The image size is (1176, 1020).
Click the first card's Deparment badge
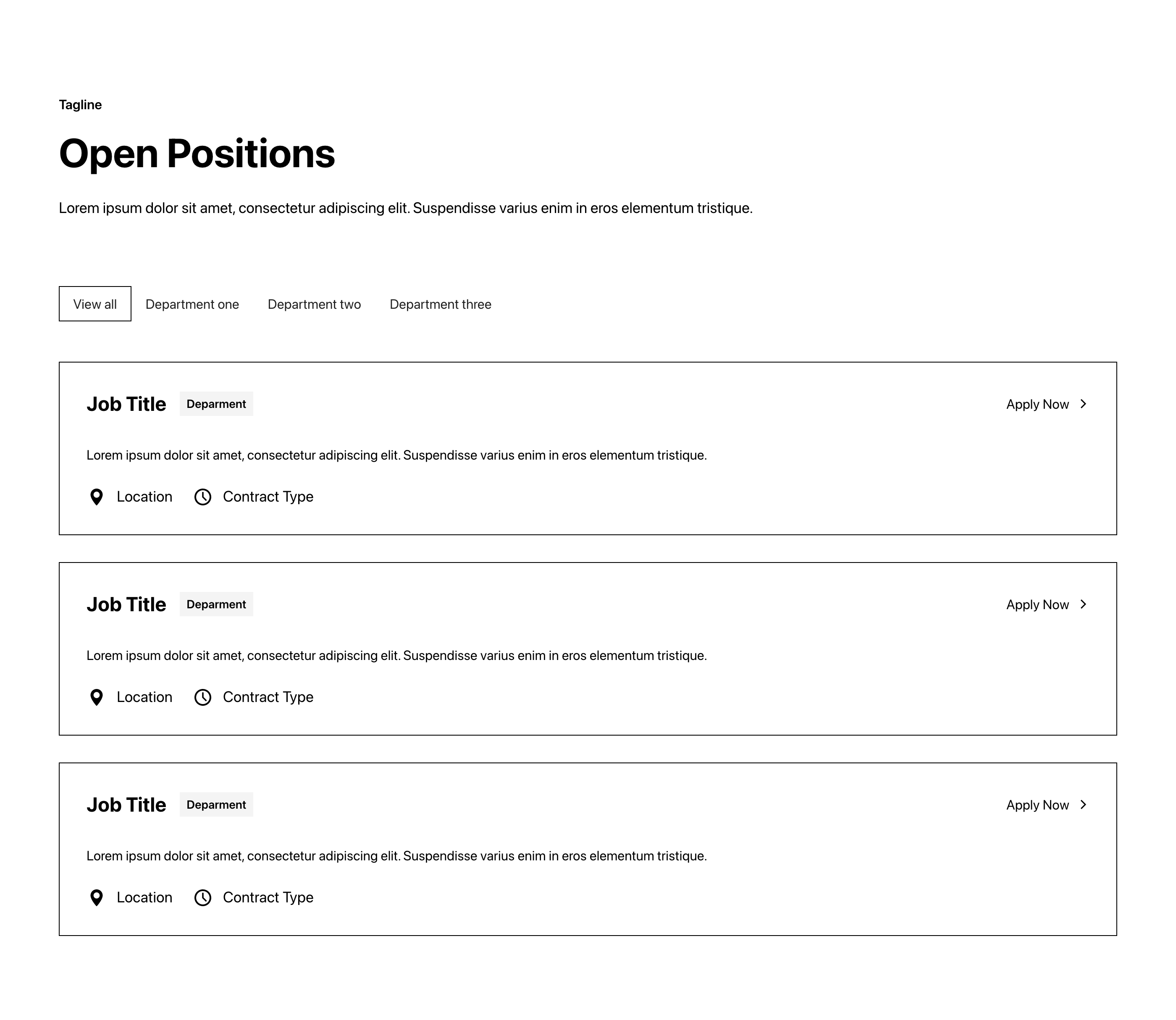click(x=216, y=404)
